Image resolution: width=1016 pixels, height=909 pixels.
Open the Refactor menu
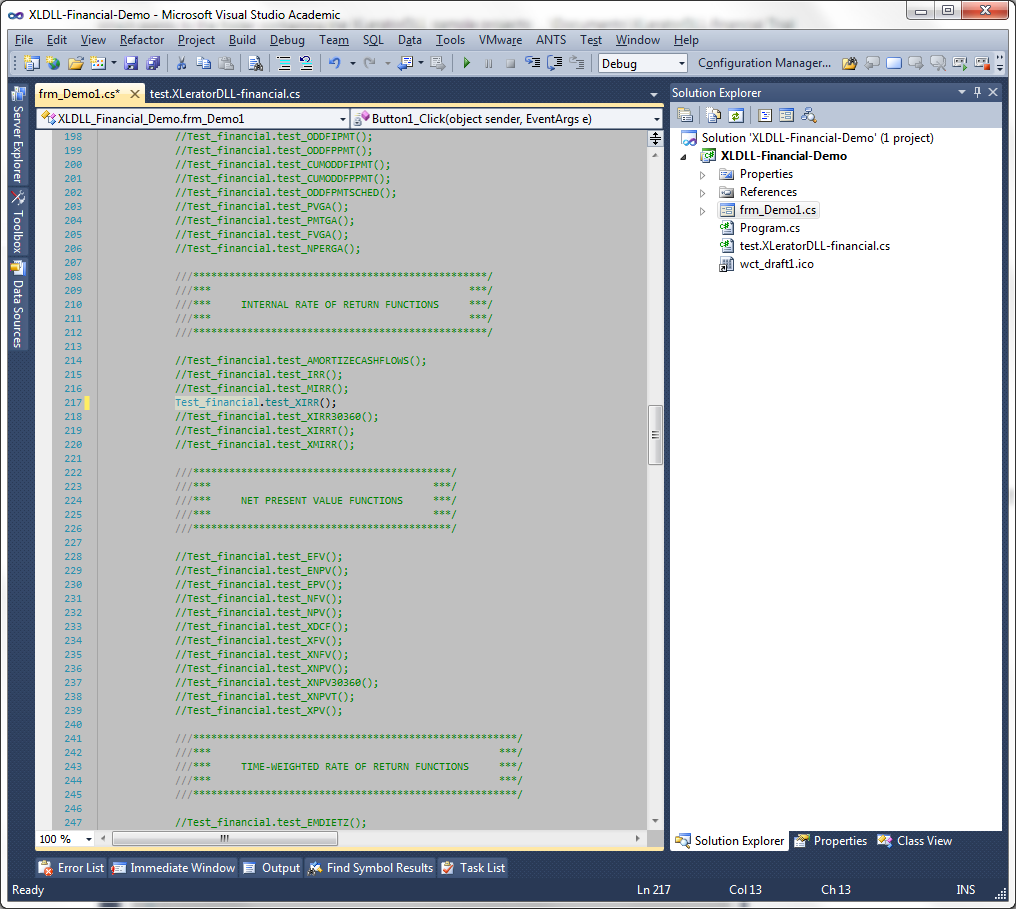[x=142, y=40]
